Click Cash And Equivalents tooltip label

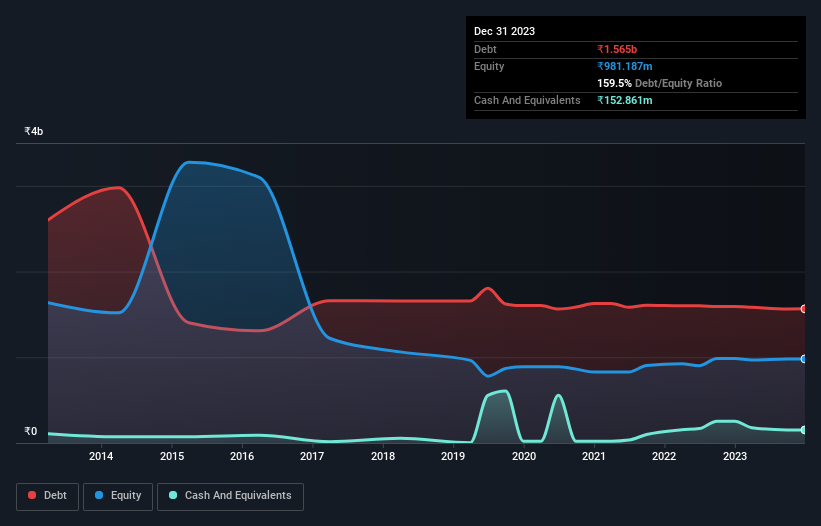(x=527, y=100)
